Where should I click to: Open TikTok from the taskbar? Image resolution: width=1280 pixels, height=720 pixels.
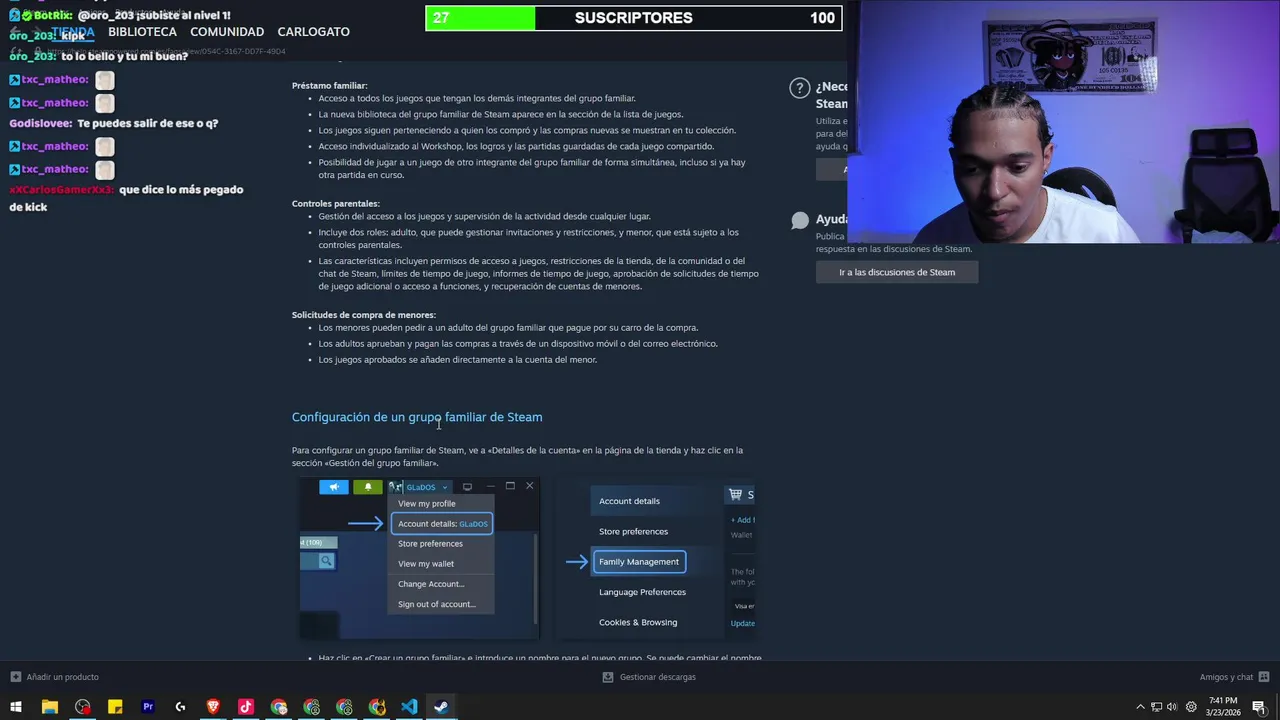coord(246,707)
